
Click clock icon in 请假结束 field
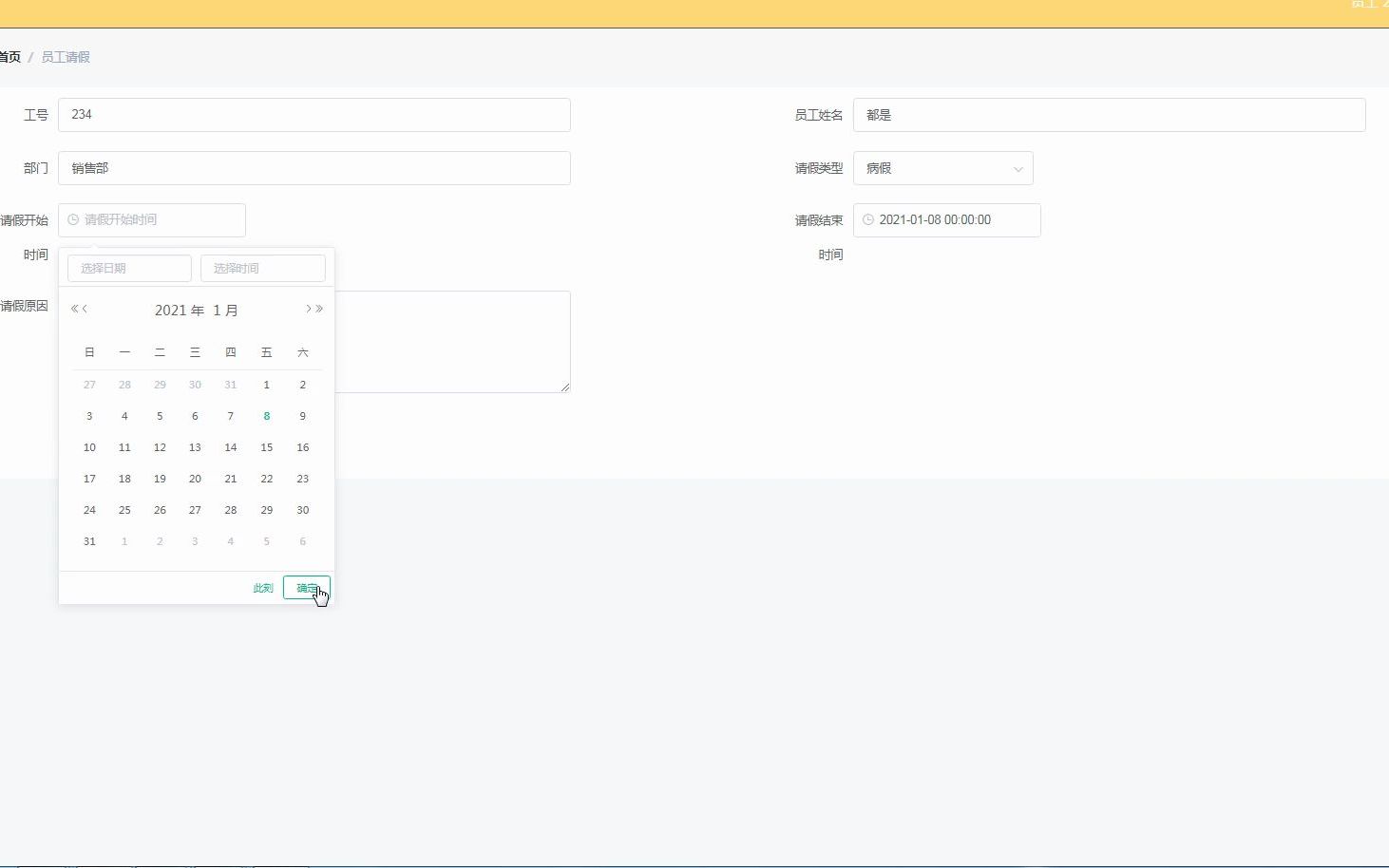[x=867, y=219]
